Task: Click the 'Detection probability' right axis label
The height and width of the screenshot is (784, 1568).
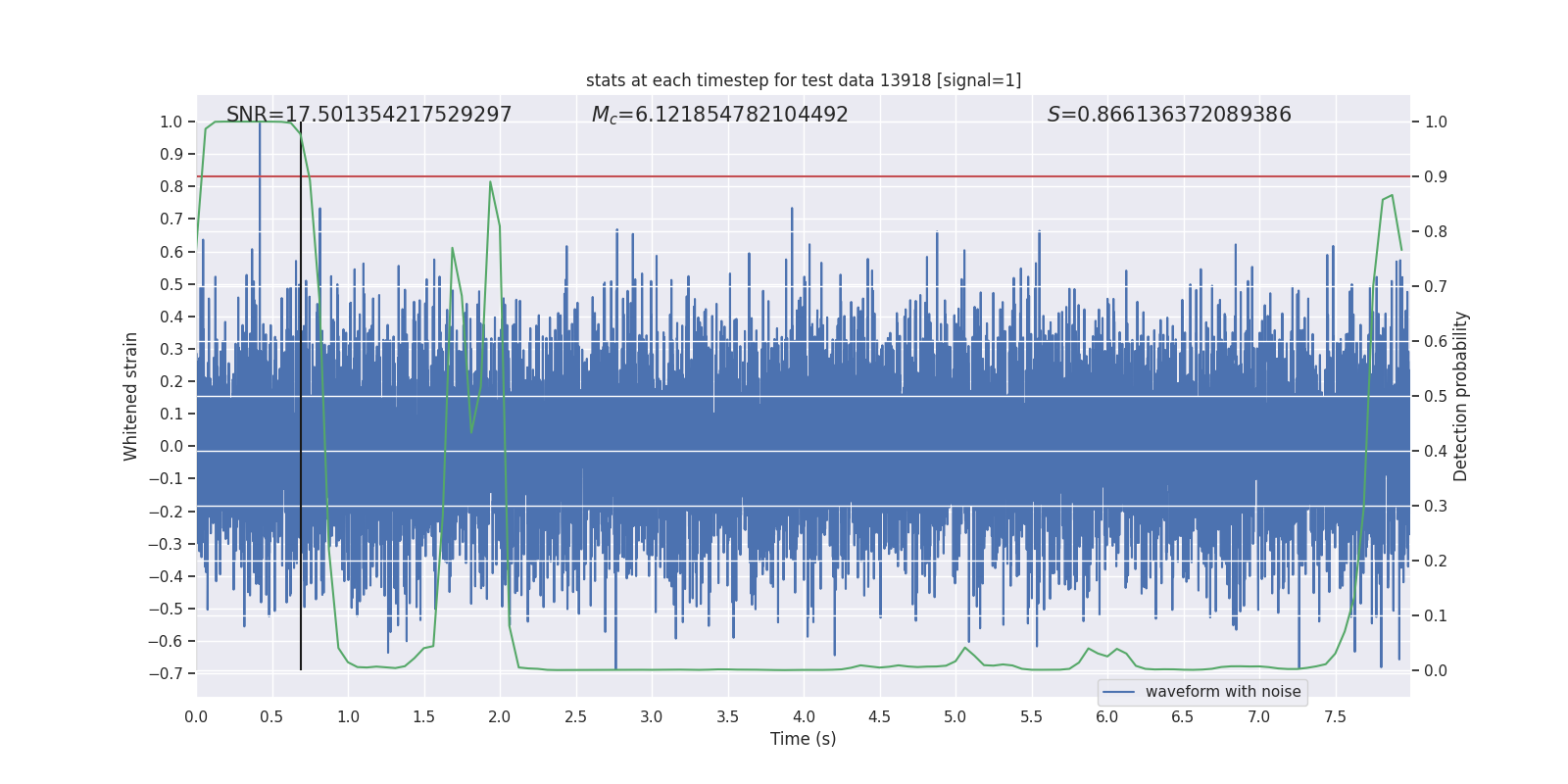Action: 1460,396
